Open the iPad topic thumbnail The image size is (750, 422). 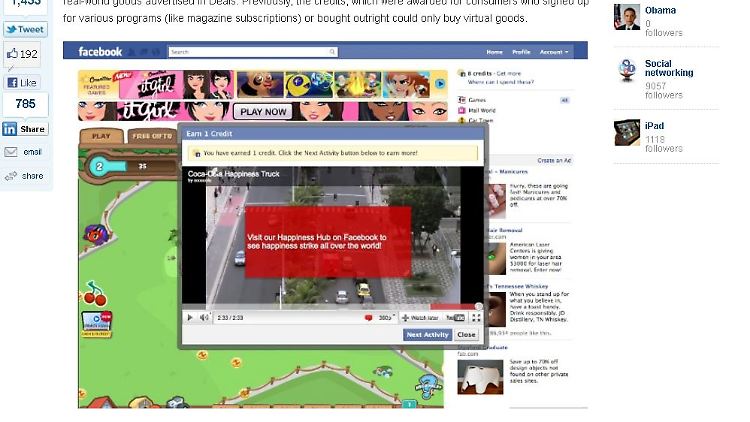(627, 132)
